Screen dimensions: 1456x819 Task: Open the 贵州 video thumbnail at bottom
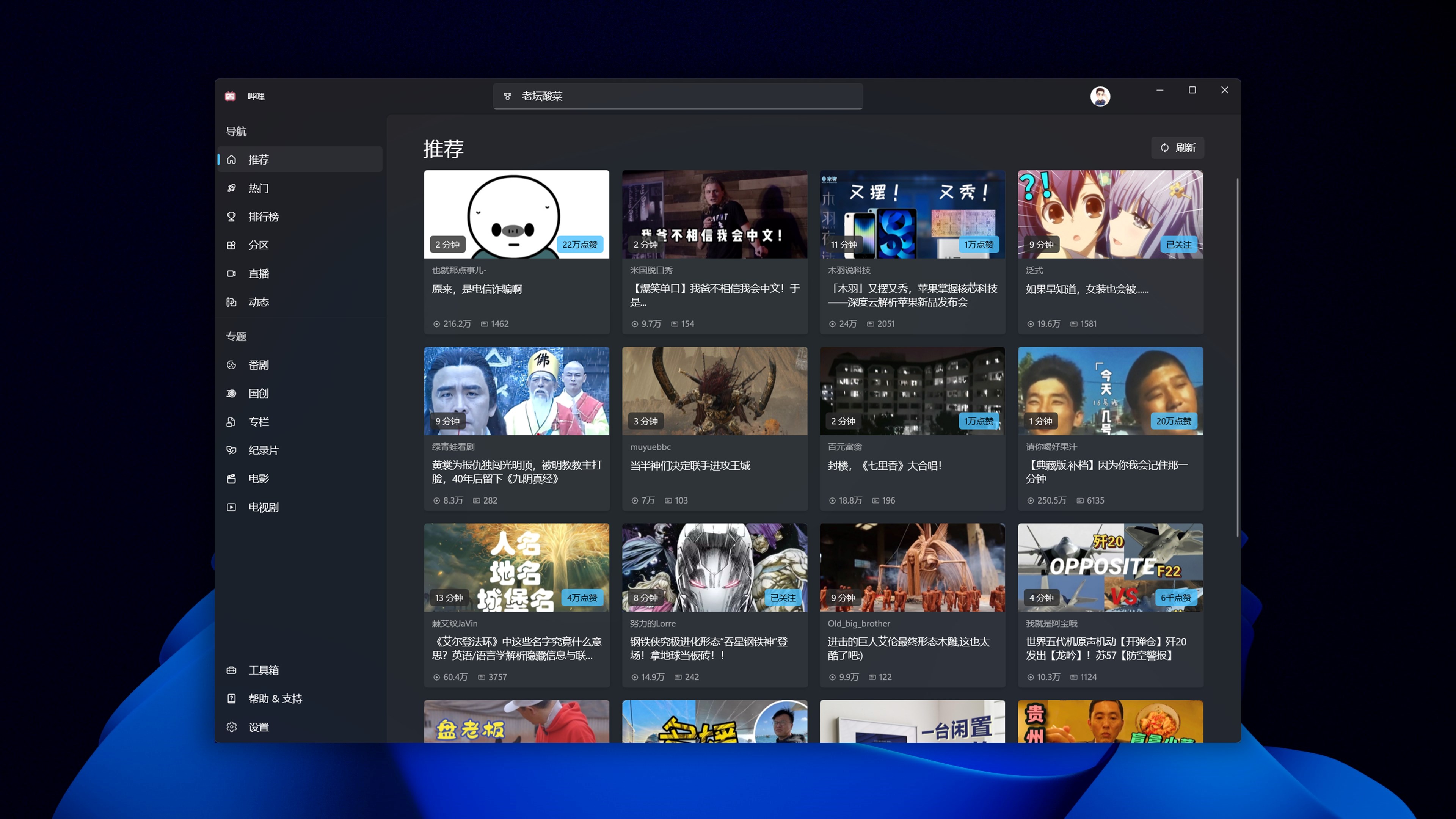pyautogui.click(x=1110, y=721)
